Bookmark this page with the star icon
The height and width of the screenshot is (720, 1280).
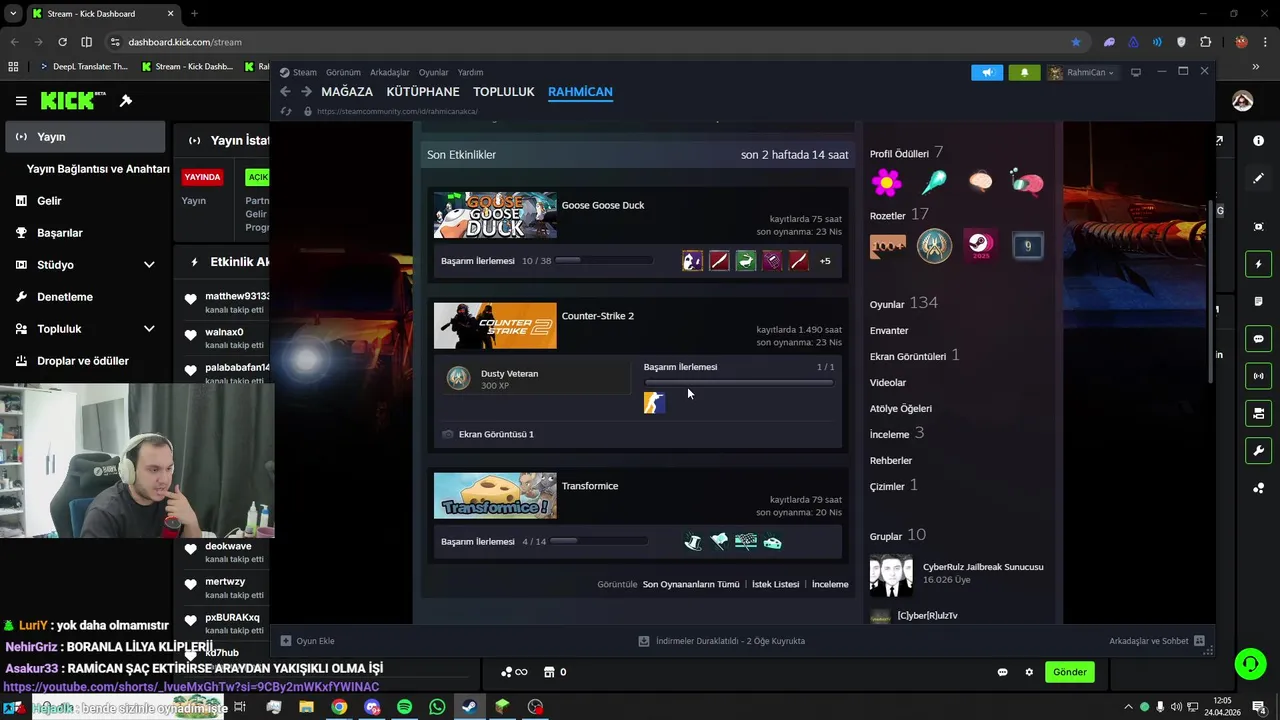(1076, 42)
